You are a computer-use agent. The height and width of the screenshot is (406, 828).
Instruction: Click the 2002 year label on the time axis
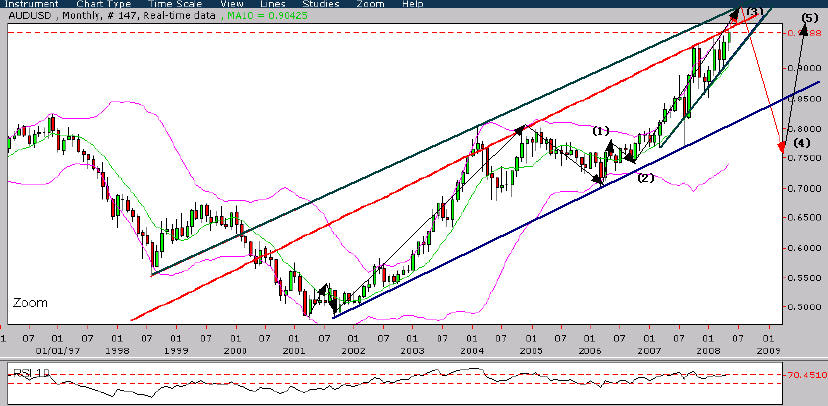point(353,350)
